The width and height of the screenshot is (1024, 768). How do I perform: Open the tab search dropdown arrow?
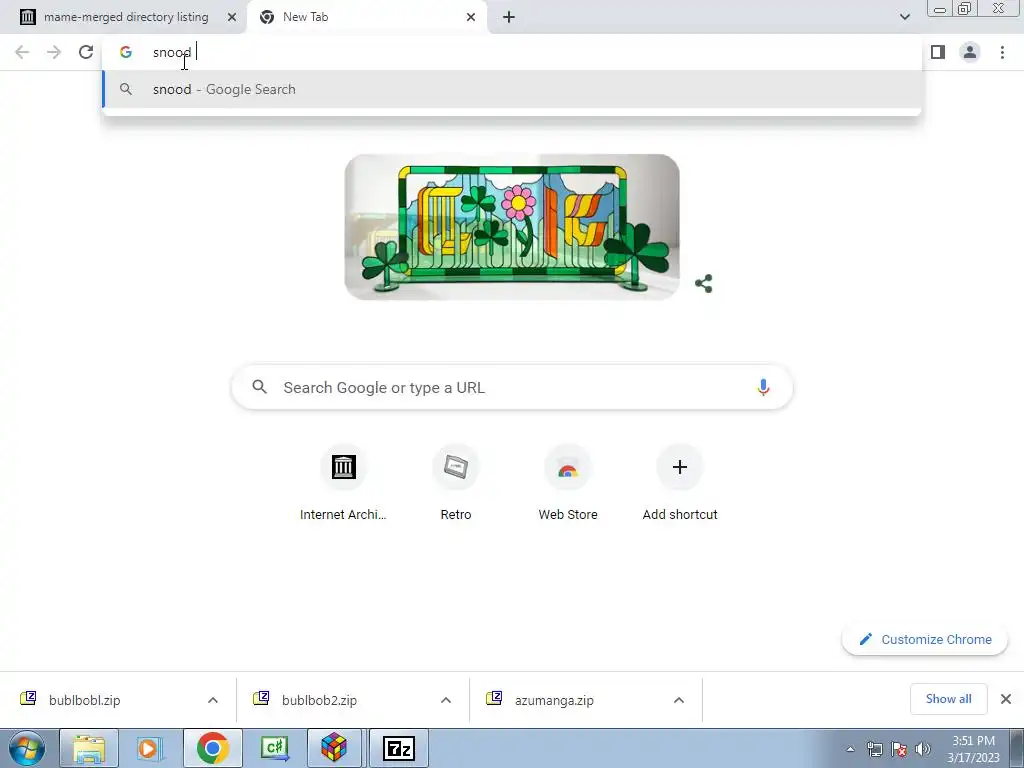coord(904,17)
